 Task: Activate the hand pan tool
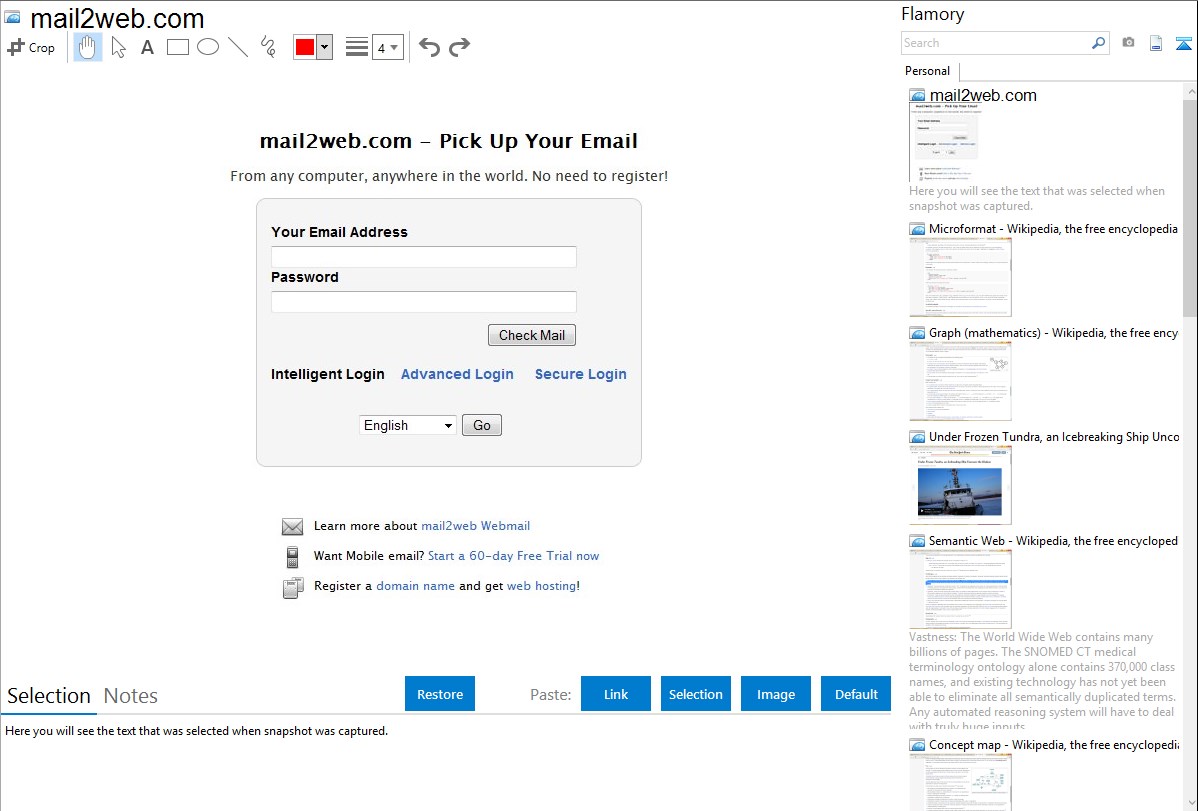(88, 47)
